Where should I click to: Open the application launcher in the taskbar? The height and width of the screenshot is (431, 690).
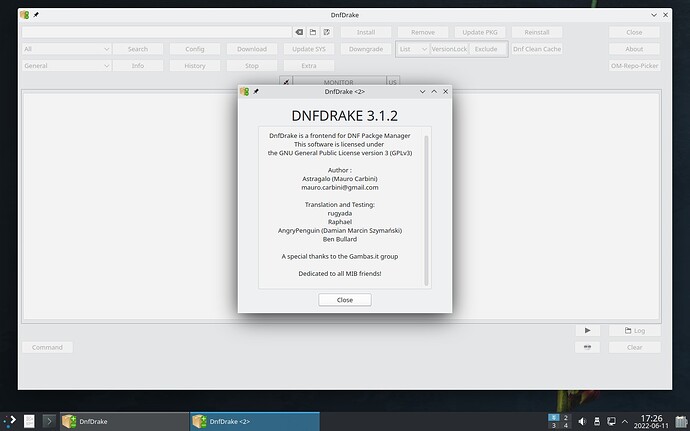click(10, 421)
